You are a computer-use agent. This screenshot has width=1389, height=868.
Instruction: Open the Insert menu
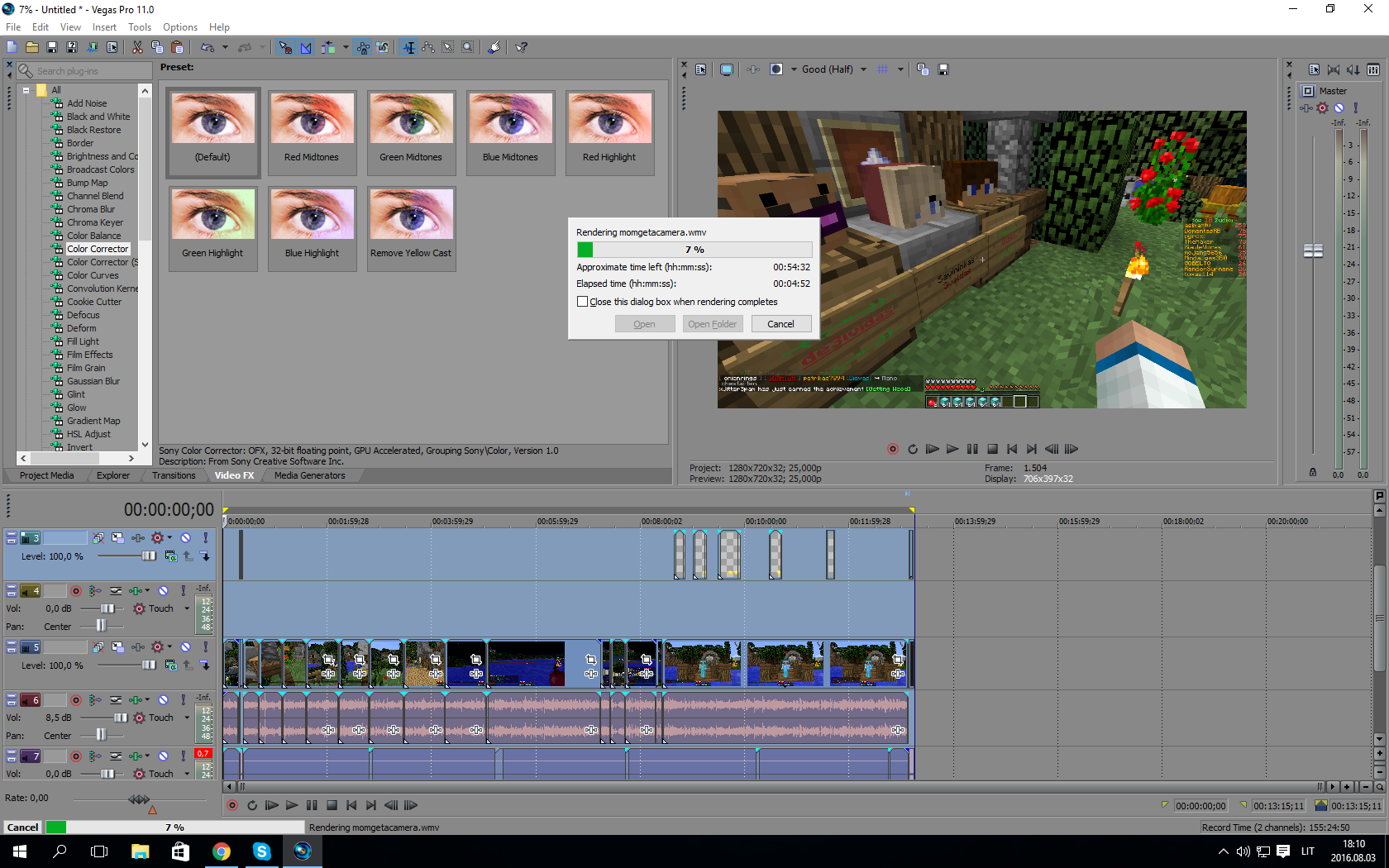click(104, 27)
